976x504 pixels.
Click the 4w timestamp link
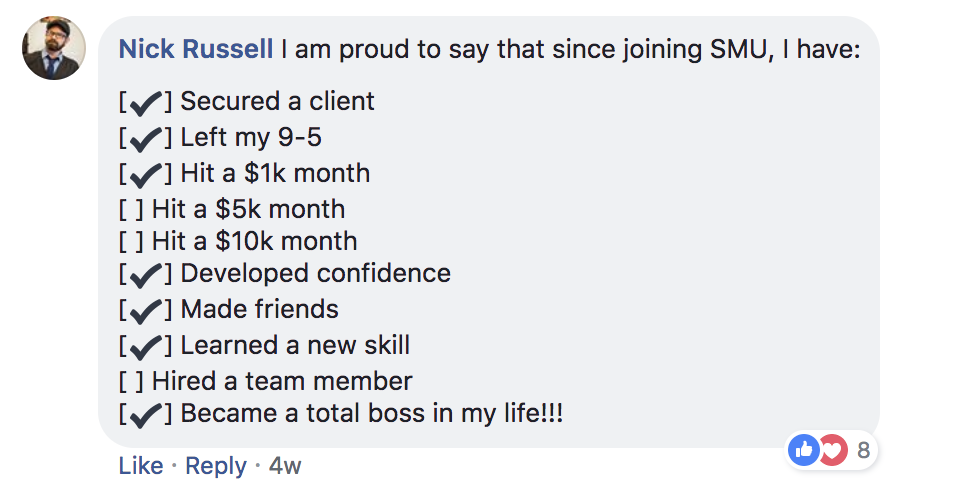tap(285, 466)
